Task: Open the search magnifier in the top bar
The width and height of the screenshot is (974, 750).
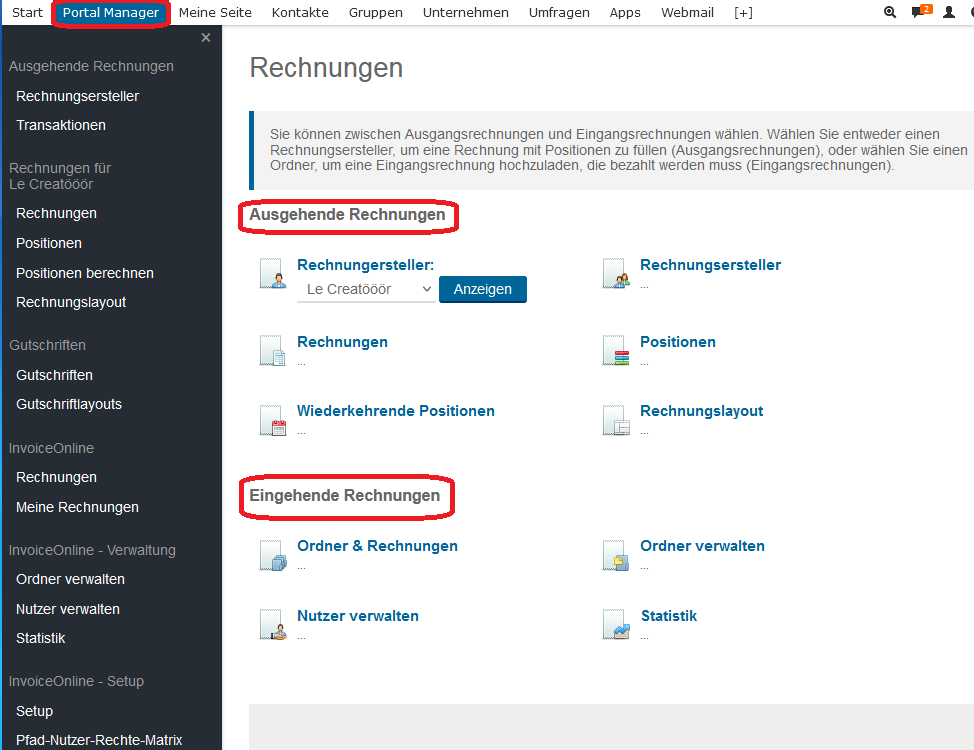Action: point(889,13)
